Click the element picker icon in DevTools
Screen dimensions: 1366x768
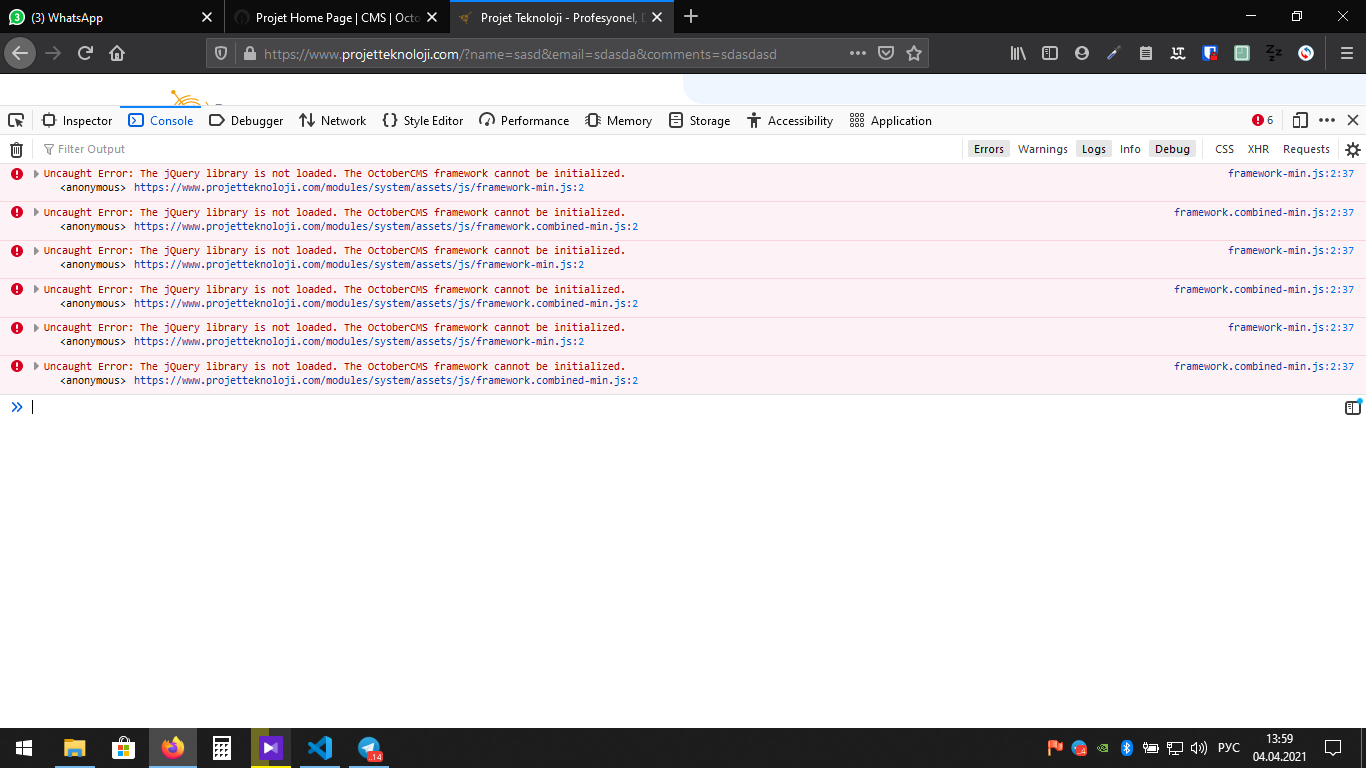pyautogui.click(x=16, y=120)
